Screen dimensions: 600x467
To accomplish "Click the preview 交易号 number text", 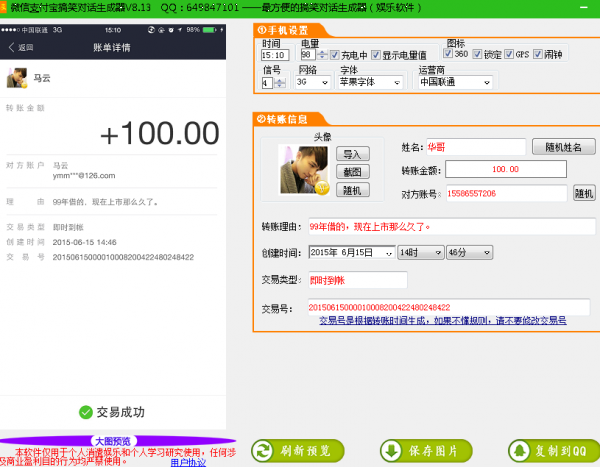I will coord(123,257).
